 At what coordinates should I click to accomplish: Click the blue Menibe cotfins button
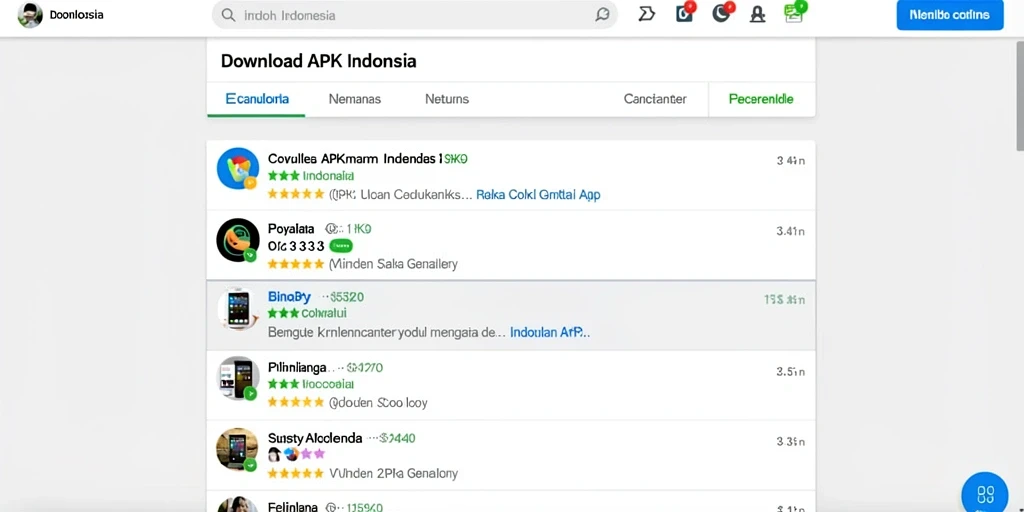click(x=950, y=15)
